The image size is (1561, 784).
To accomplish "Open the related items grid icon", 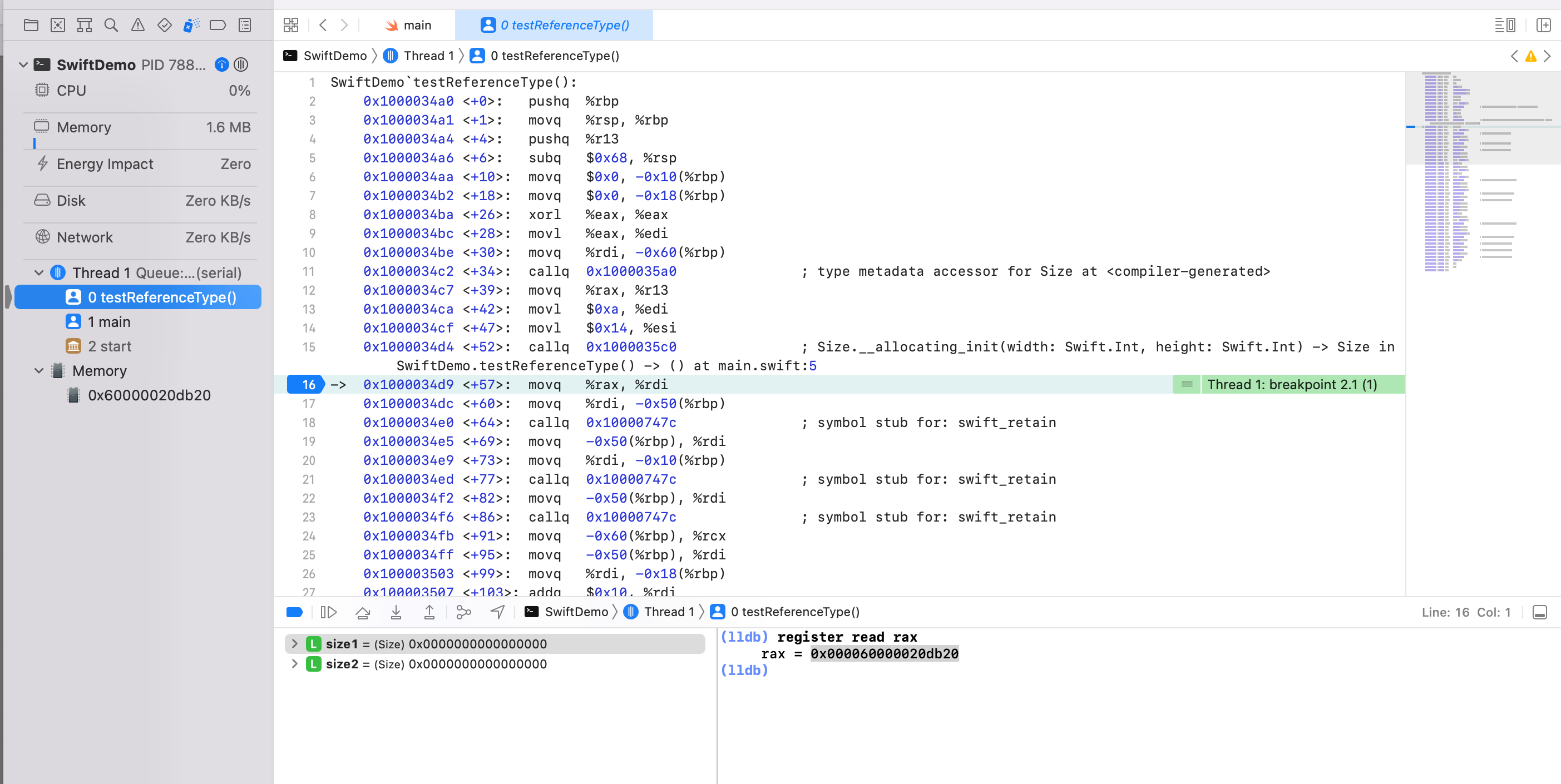I will [291, 25].
